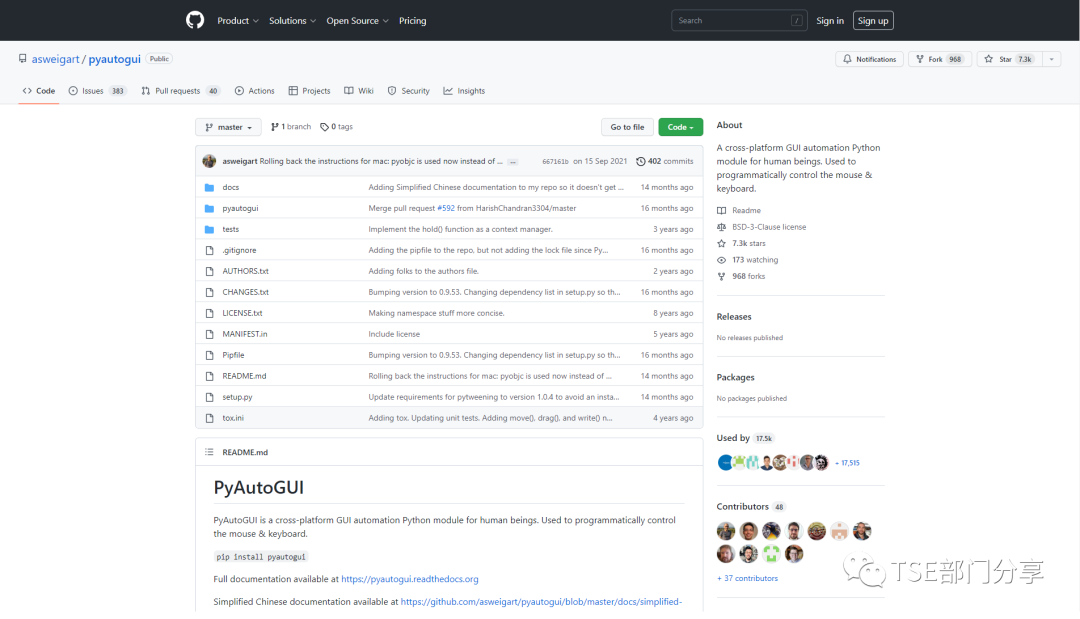Open the Pull requests tab
The image size is (1080, 619).
[x=180, y=91]
